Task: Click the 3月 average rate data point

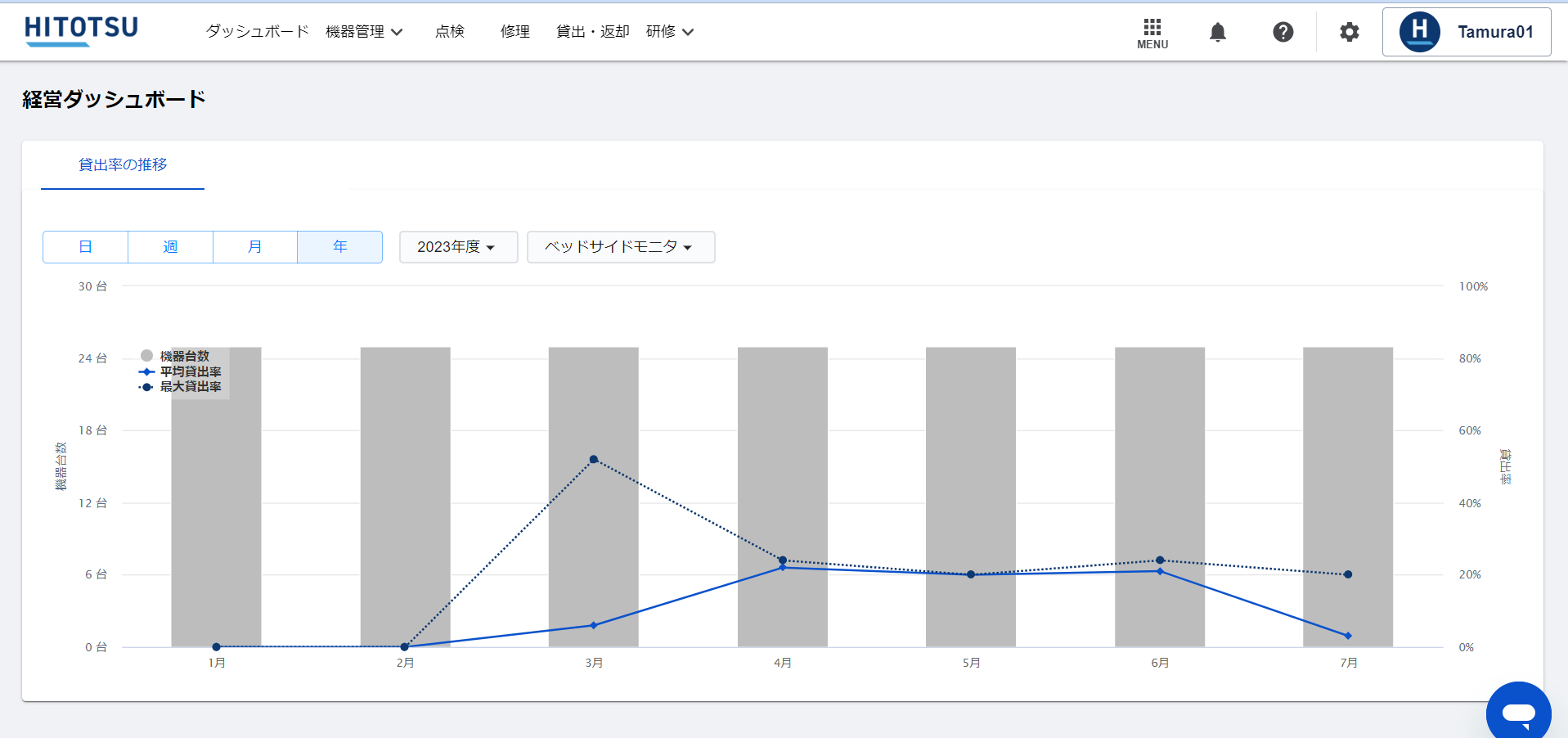Action: pyautogui.click(x=594, y=625)
